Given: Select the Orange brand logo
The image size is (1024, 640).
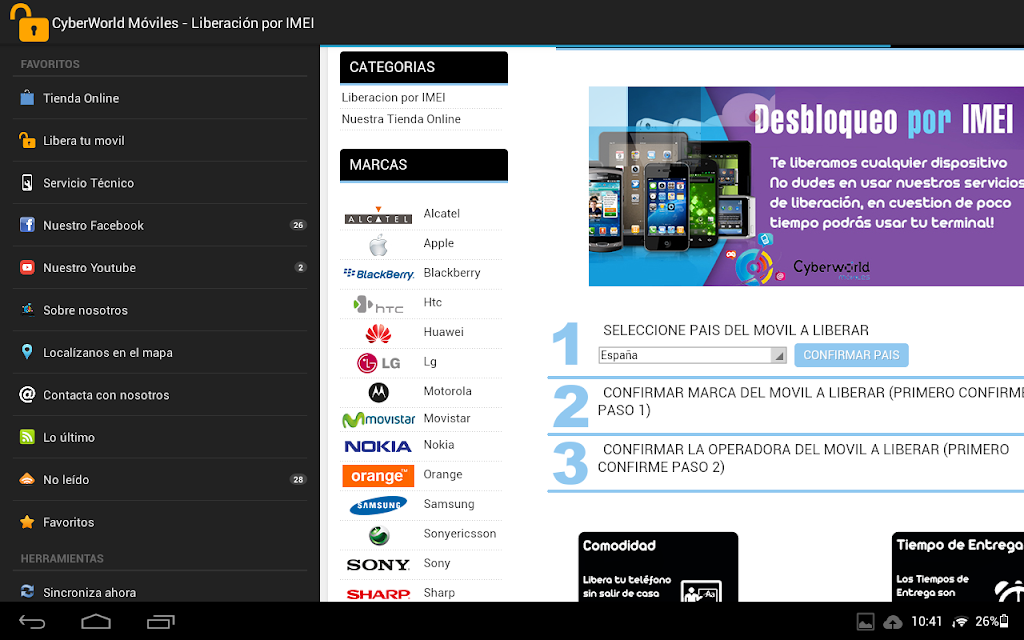Looking at the screenshot, I should coord(378,475).
